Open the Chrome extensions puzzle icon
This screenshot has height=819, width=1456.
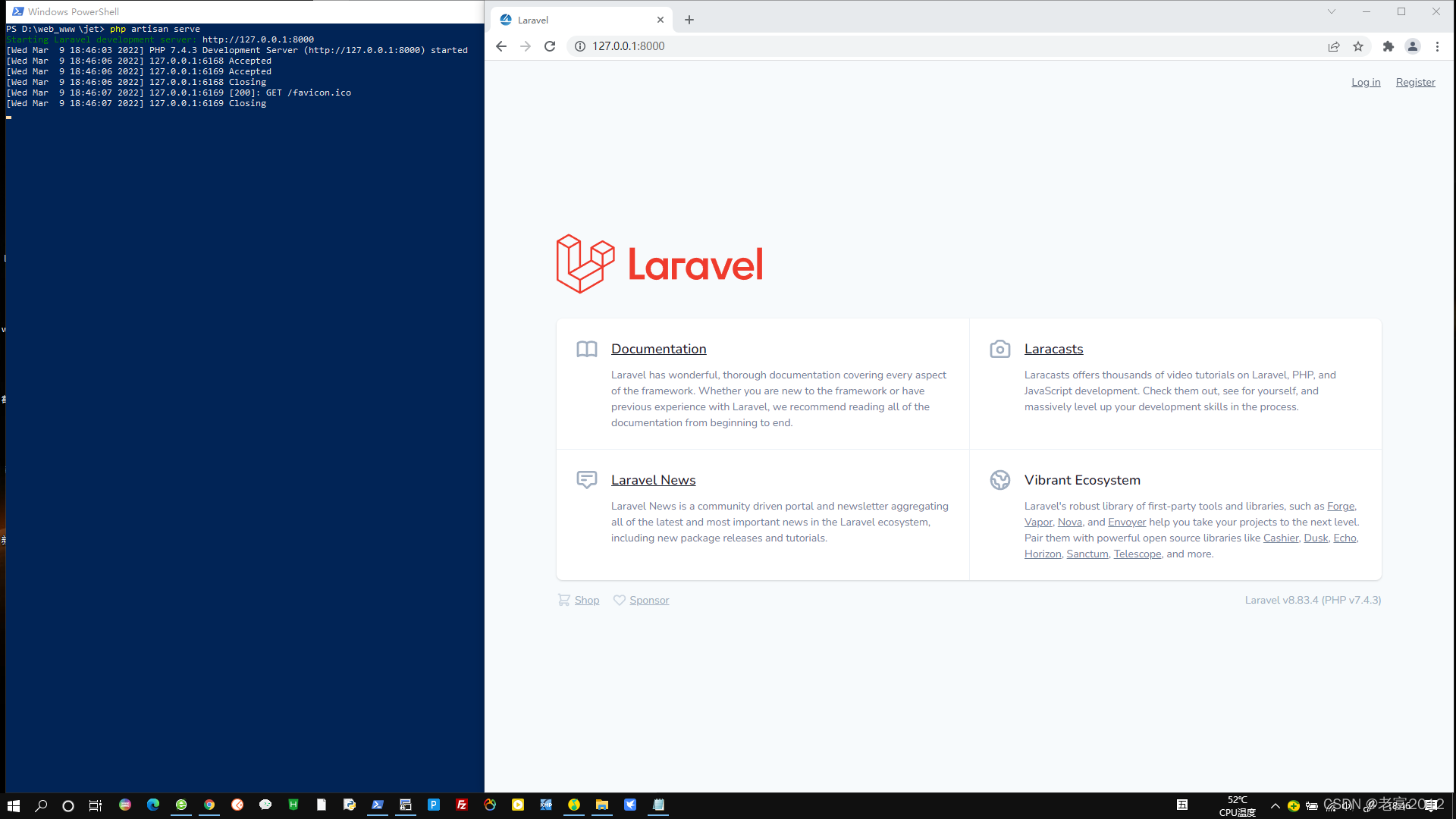(x=1389, y=46)
